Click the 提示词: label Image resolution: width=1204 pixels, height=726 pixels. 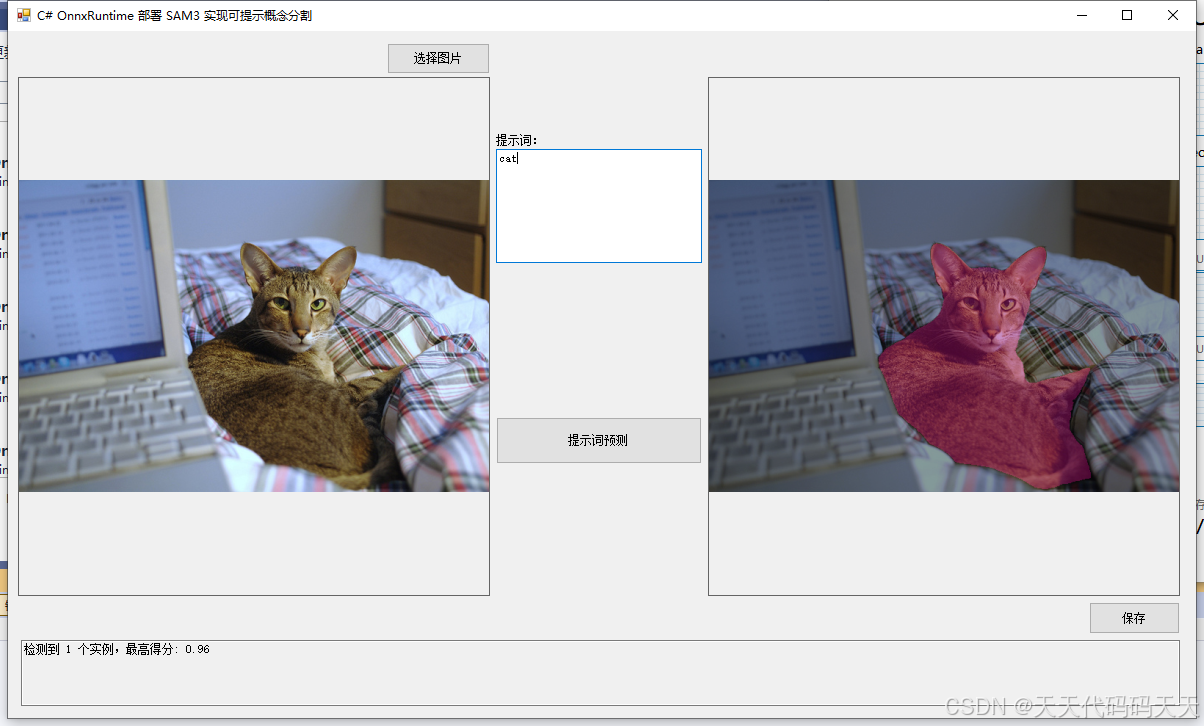[x=517, y=140]
